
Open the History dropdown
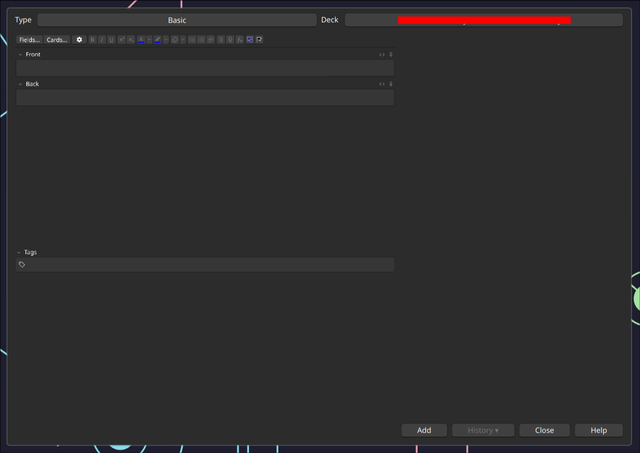[483, 430]
